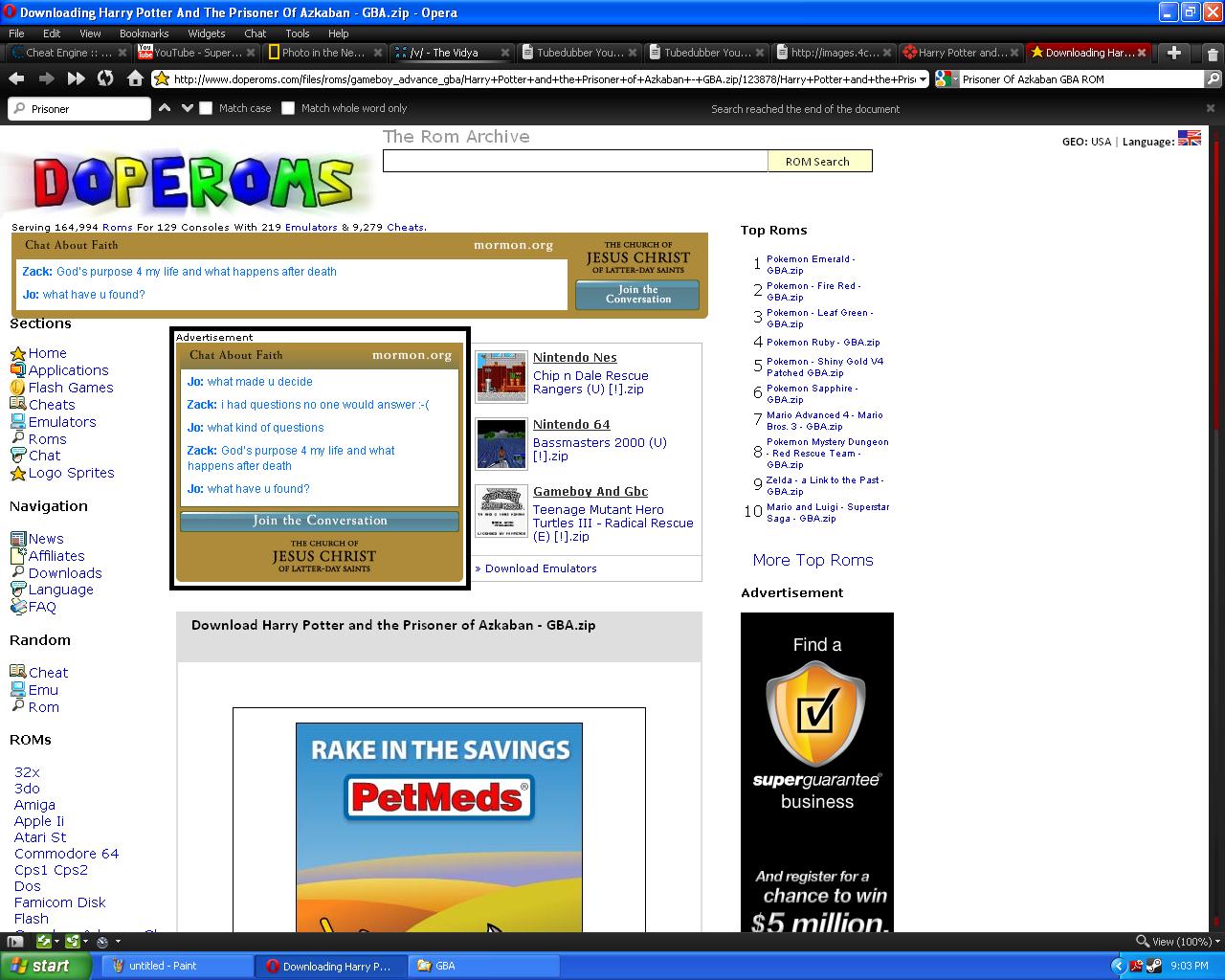Open the GBA folder from taskbar
This screenshot has height=980, width=1225.
click(483, 966)
